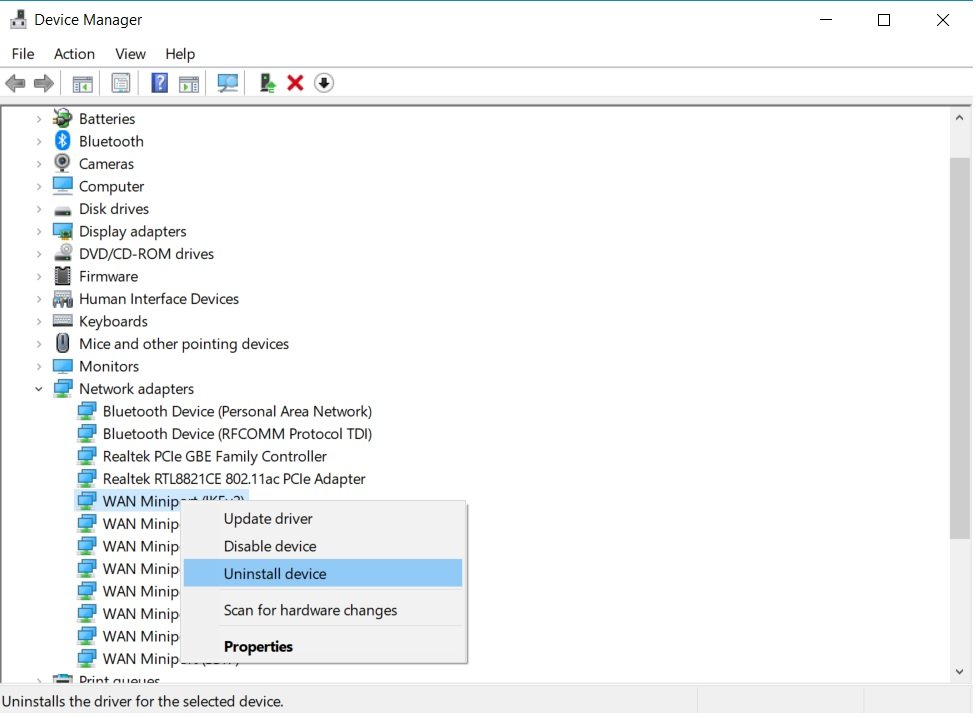Open the View menu
The width and height of the screenshot is (976, 718).
click(x=130, y=54)
